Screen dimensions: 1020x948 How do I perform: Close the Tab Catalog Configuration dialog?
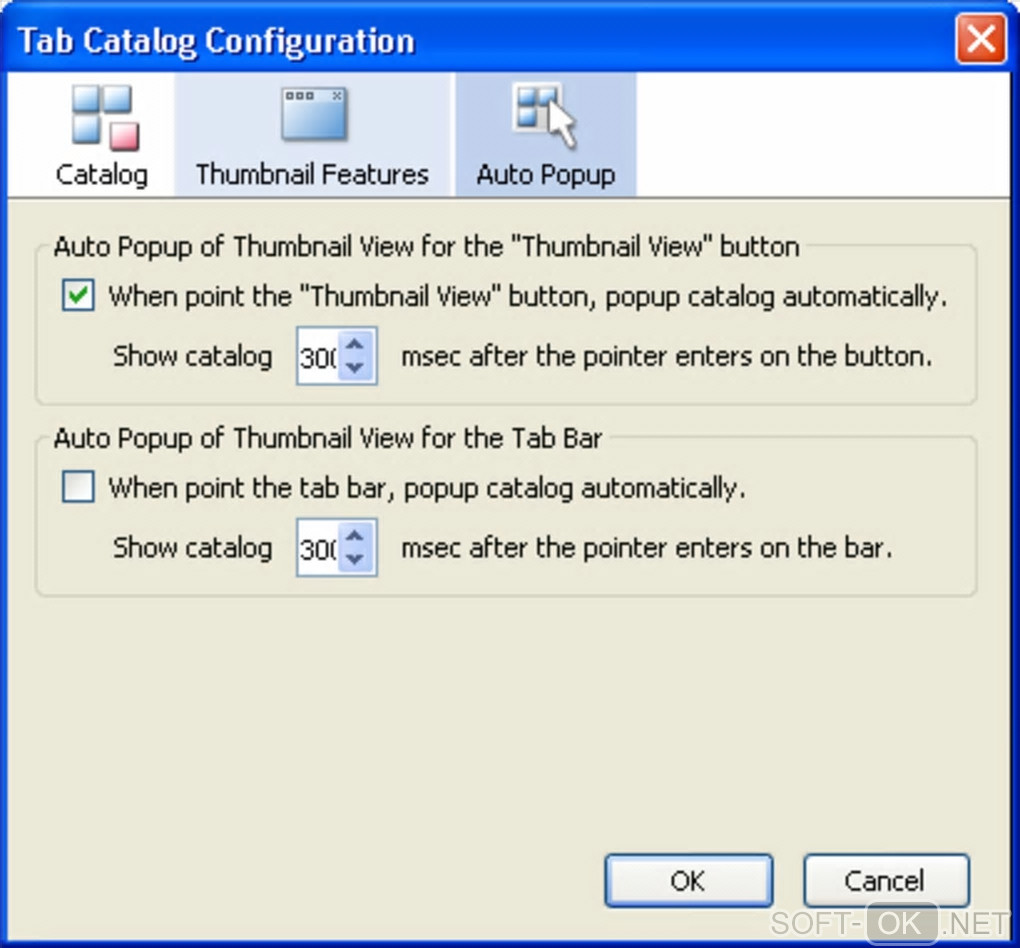coord(980,41)
